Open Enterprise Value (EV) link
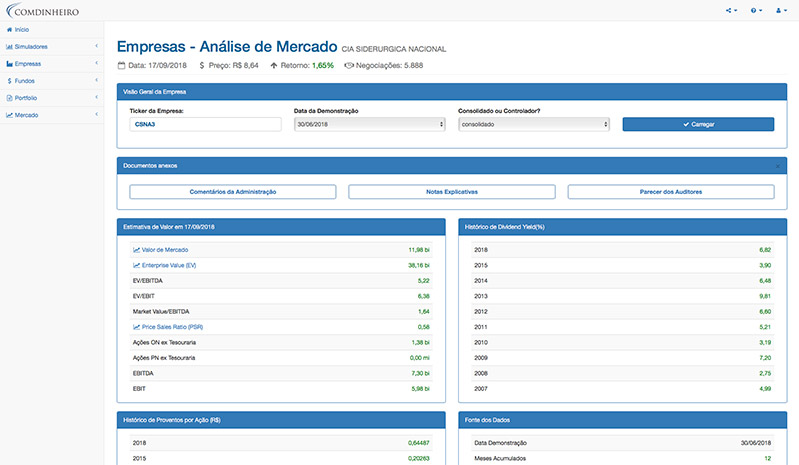This screenshot has width=799, height=465. [169, 265]
